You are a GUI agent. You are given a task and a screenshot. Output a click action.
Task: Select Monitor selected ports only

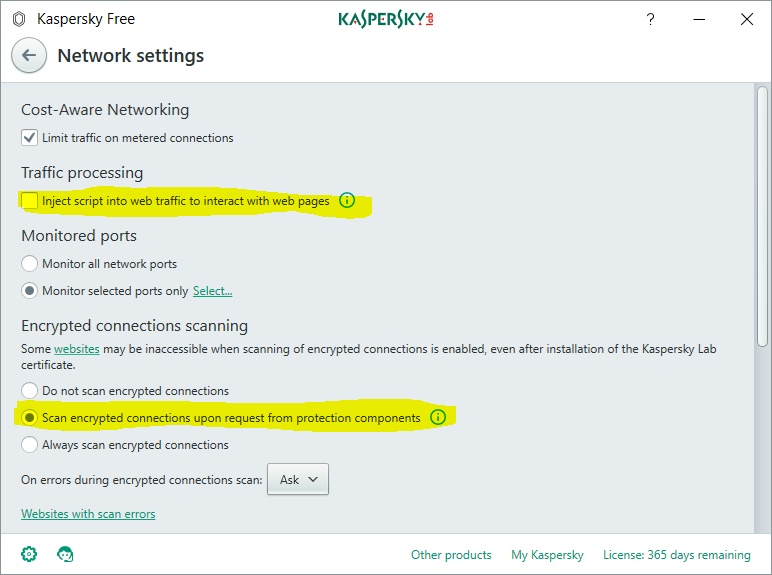click(30, 291)
